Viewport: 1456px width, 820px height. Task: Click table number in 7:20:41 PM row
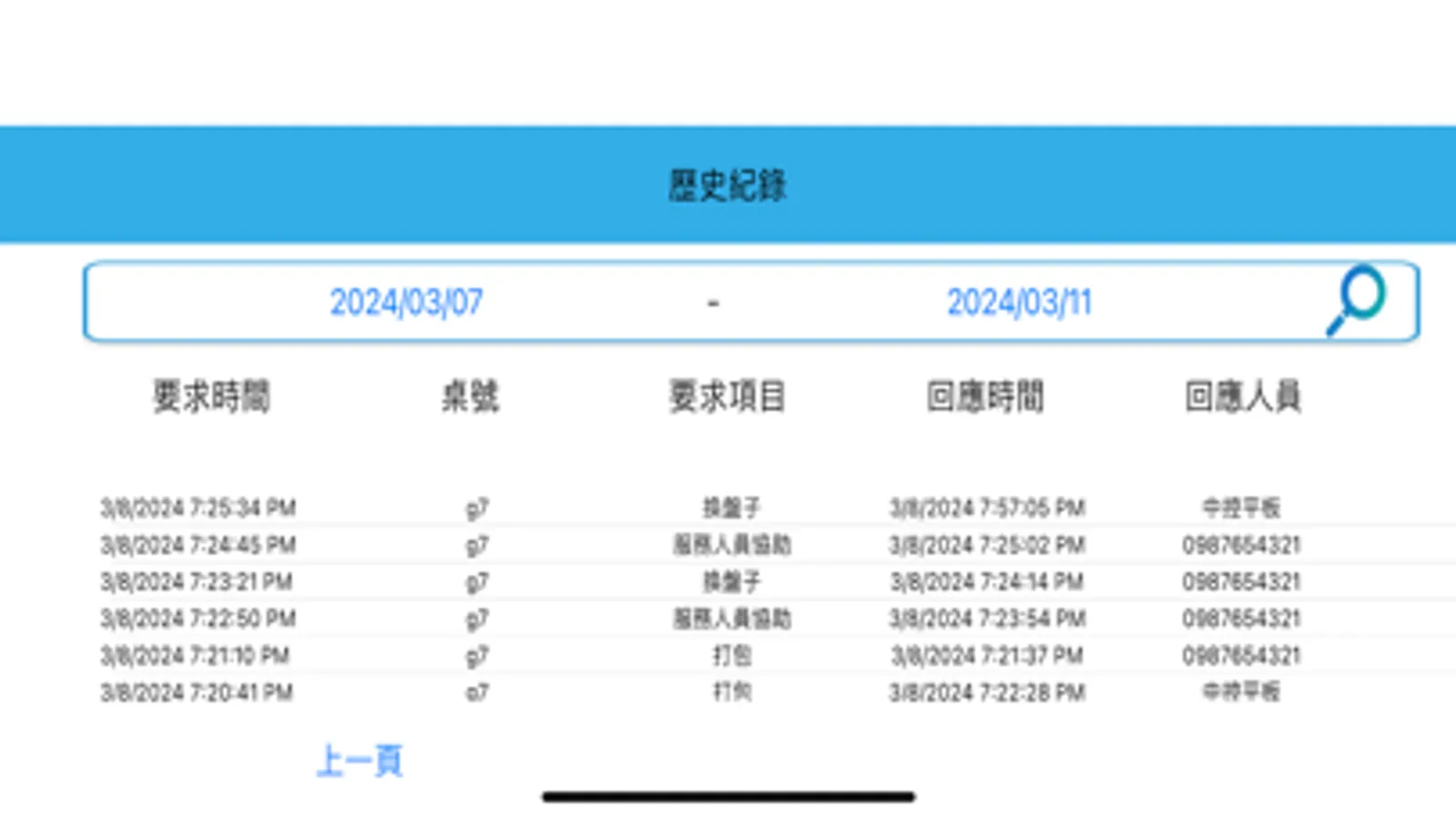pyautogui.click(x=477, y=693)
